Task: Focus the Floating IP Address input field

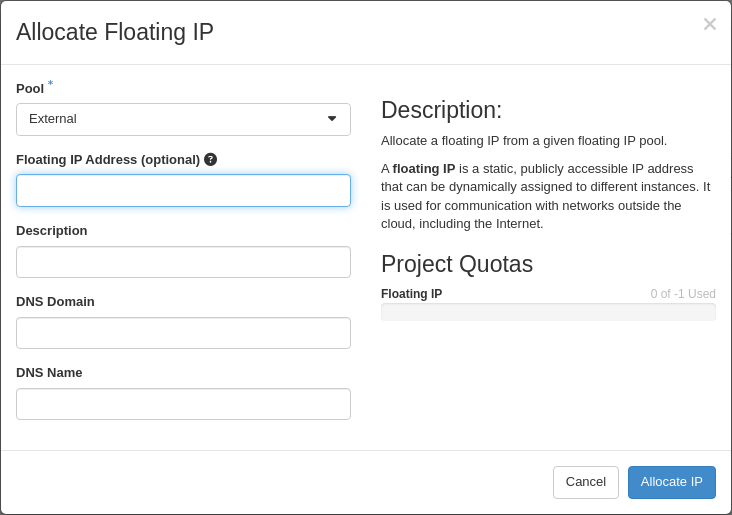Action: pos(183,190)
